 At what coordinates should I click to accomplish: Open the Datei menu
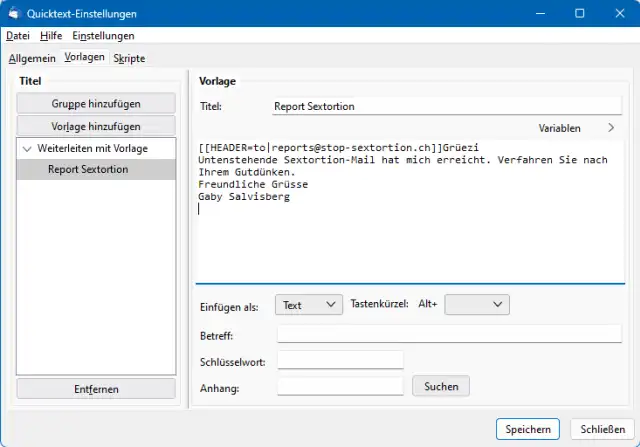point(19,36)
